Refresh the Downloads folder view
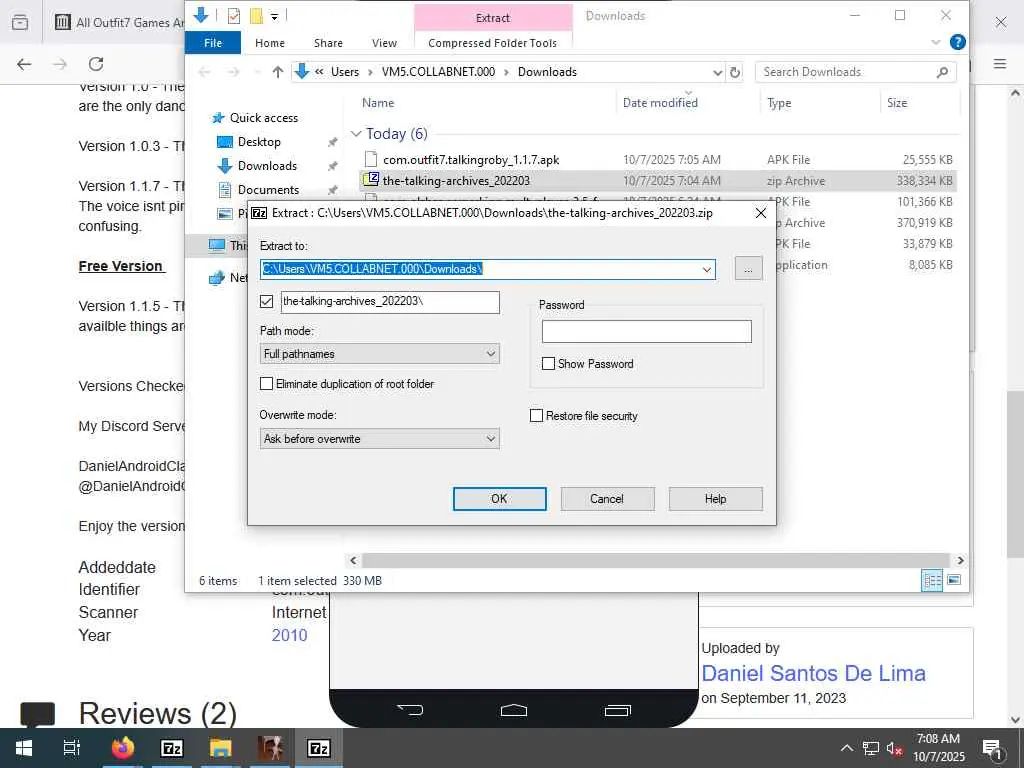The image size is (1024, 768). (735, 72)
